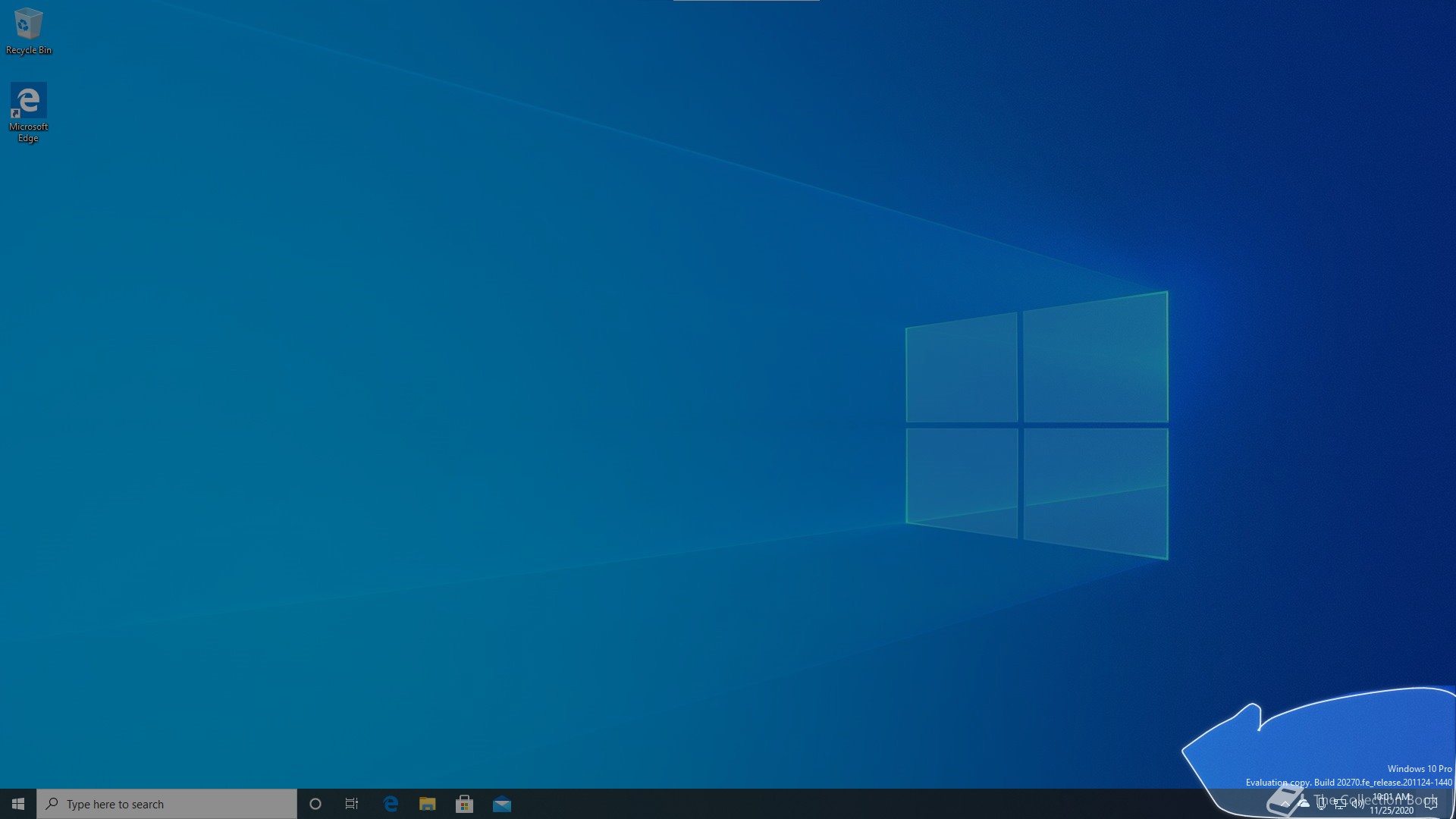Open the clock showing 11/25/2020
This screenshot has height=819, width=1456.
(1392, 804)
